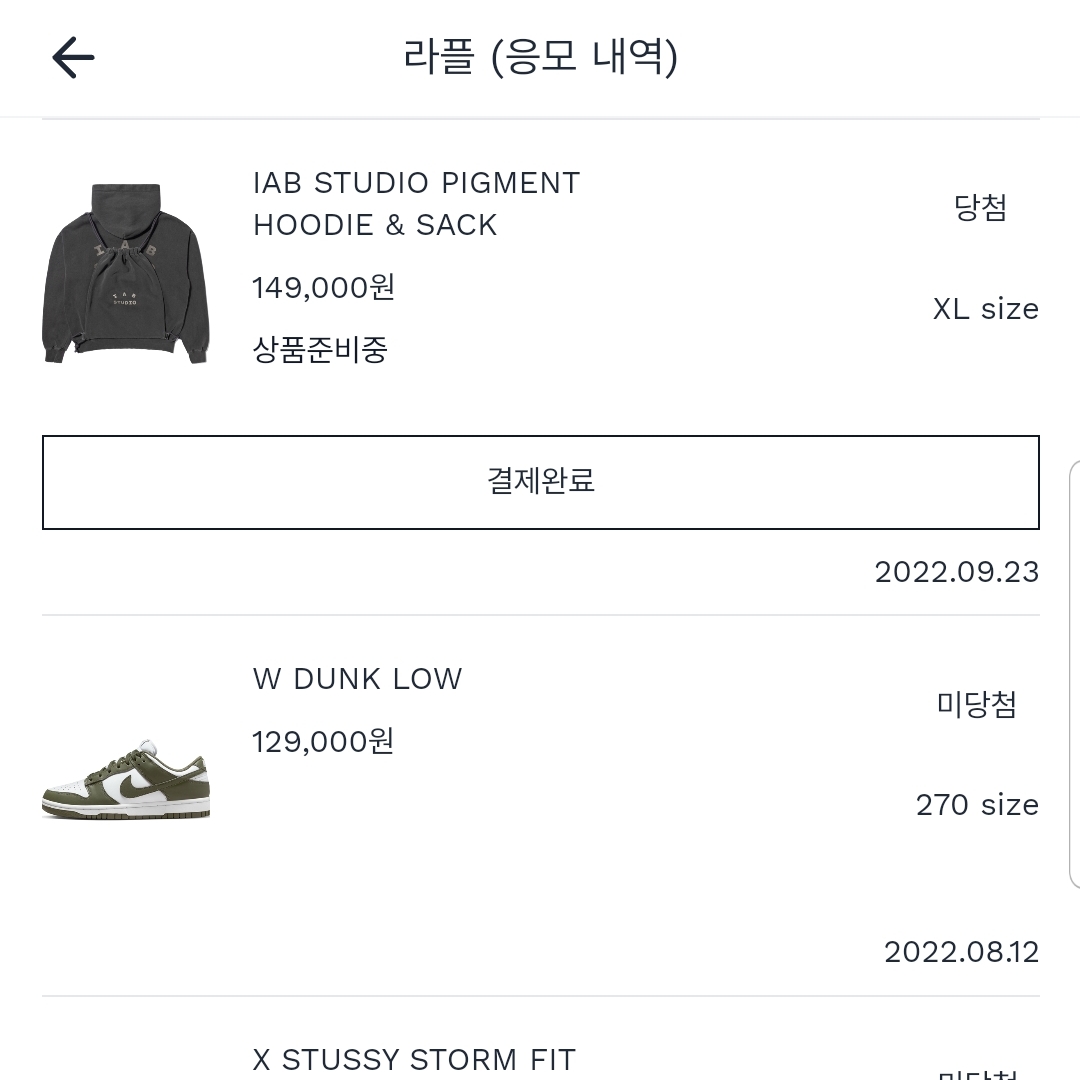This screenshot has width=1080, height=1080.
Task: Click the divider between hoodie and Dunk entries
Action: (x=541, y=615)
